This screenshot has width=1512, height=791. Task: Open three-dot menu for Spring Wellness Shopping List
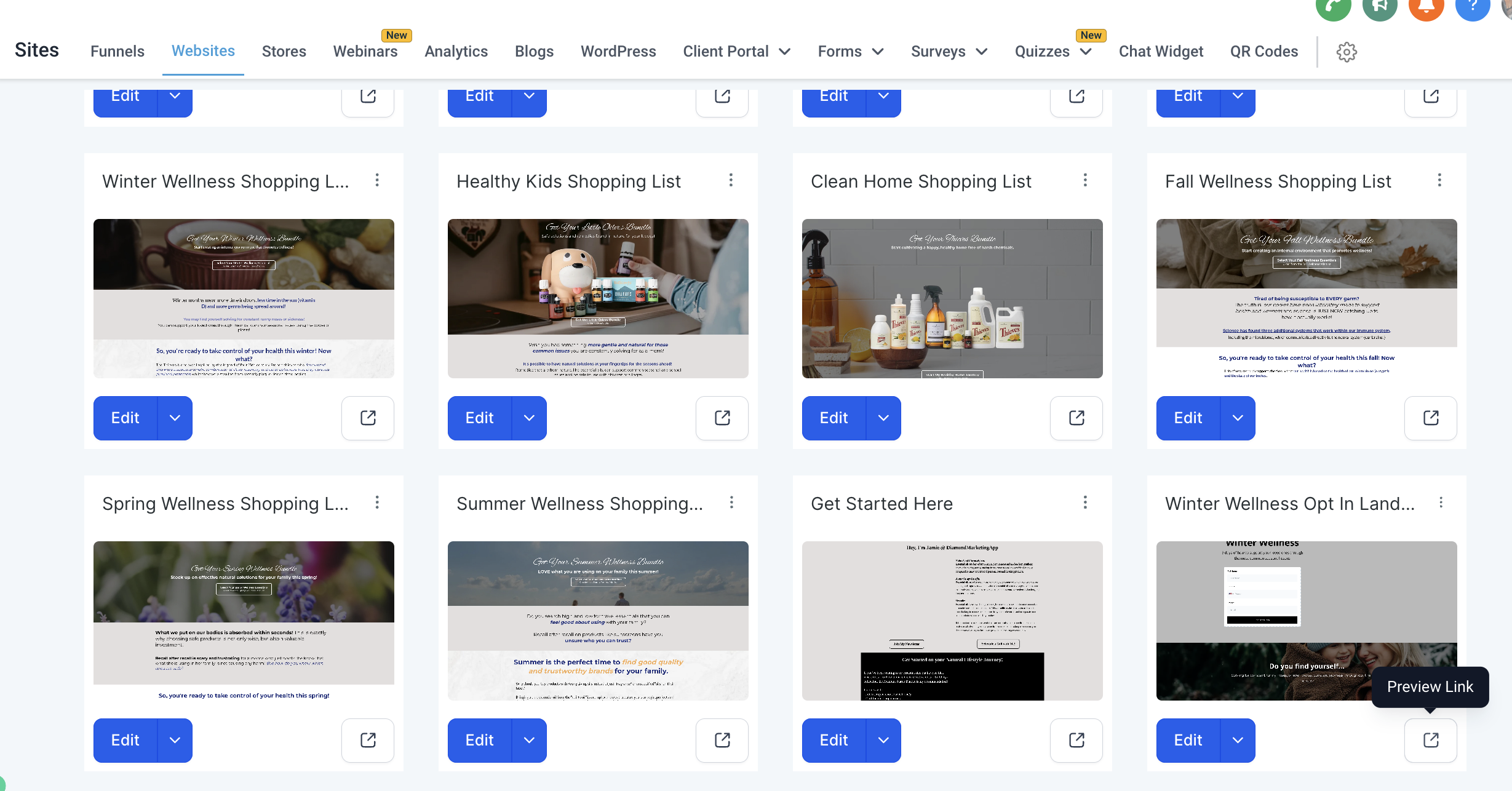click(377, 503)
